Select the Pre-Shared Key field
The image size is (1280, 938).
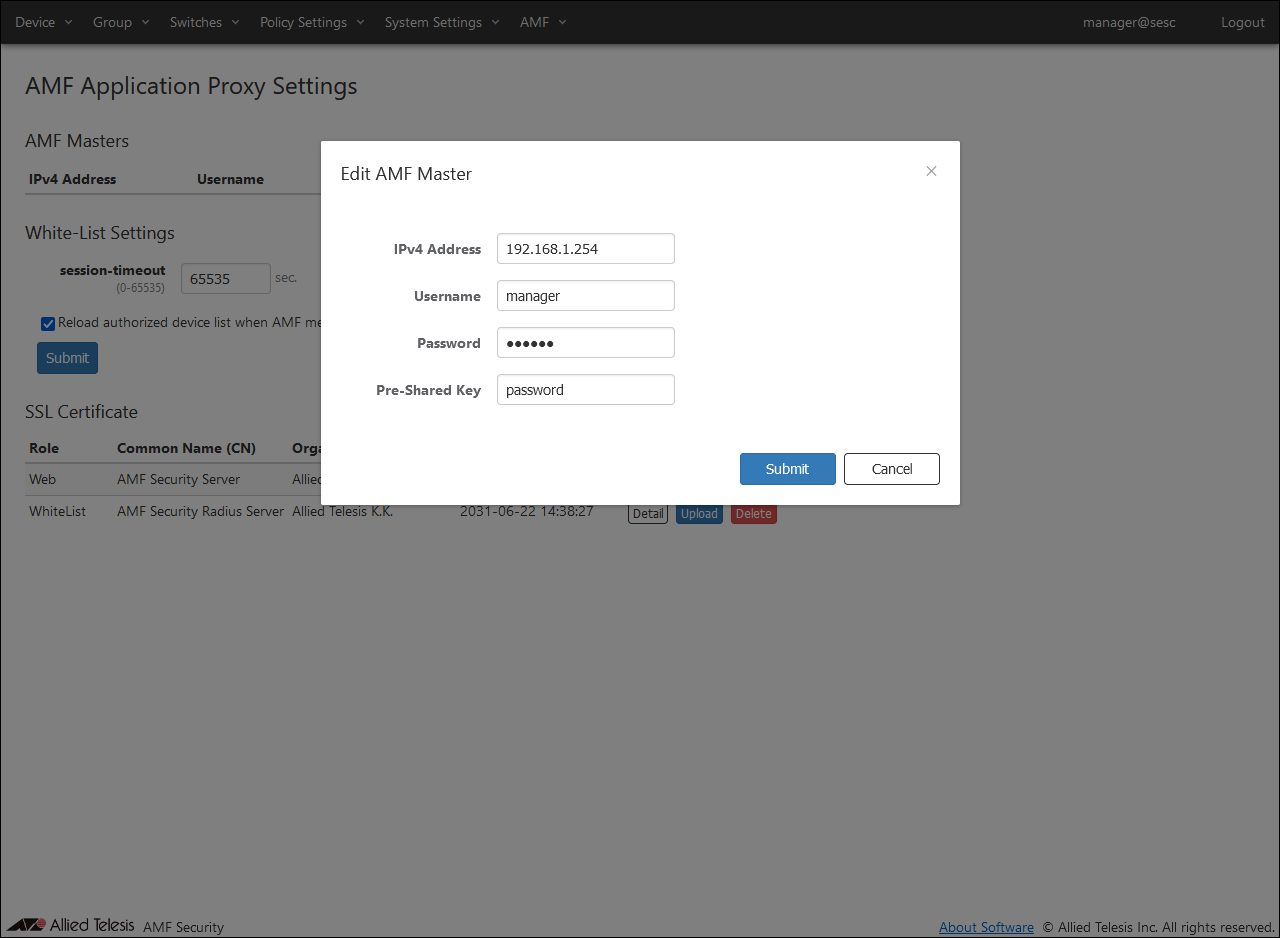[585, 390]
